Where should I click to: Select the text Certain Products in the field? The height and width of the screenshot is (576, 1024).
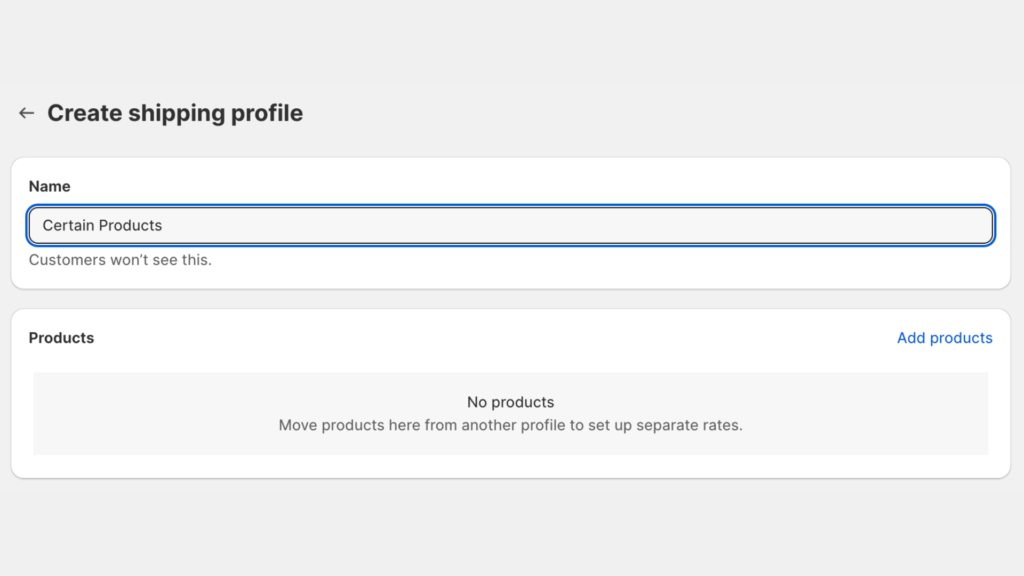101,225
